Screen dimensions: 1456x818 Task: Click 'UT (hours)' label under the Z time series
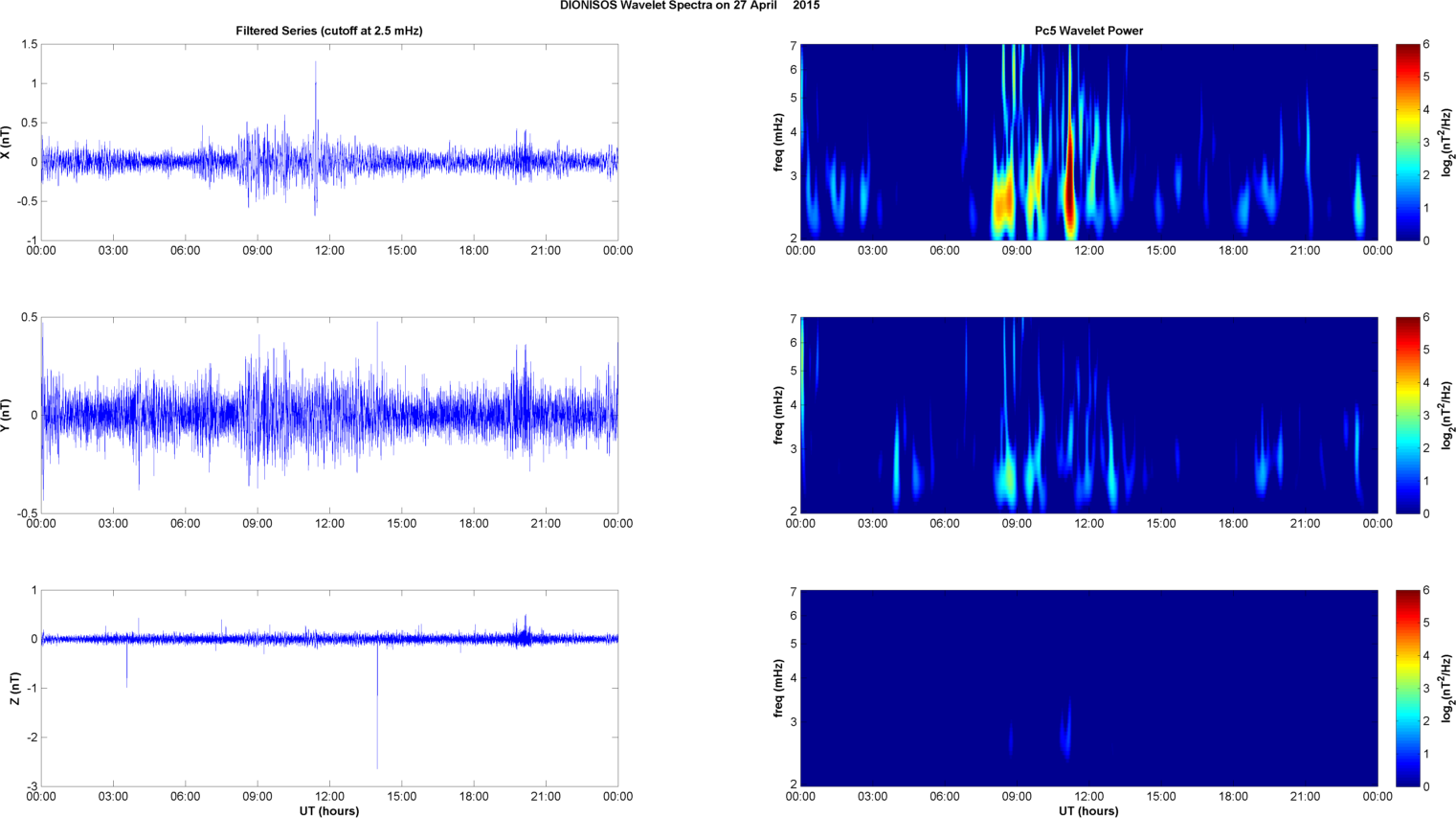[x=329, y=811]
